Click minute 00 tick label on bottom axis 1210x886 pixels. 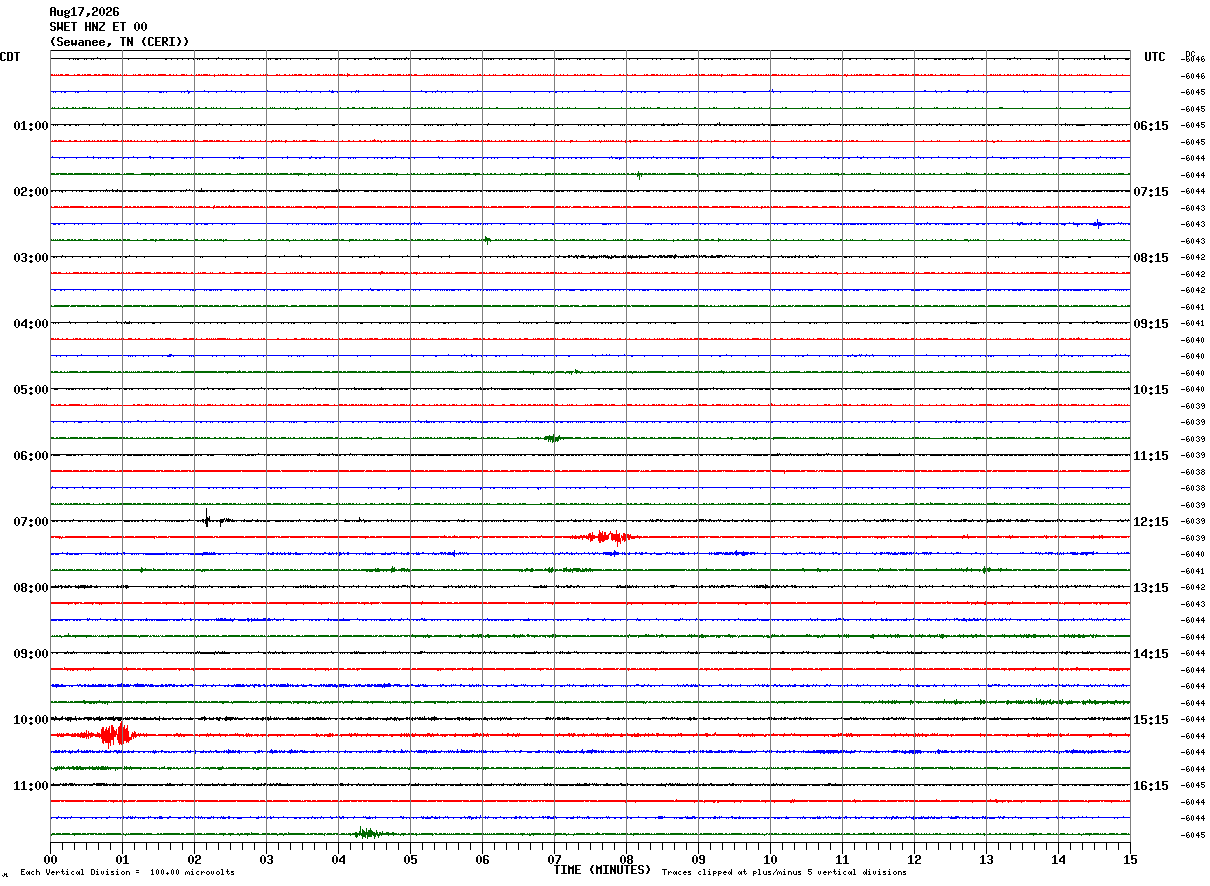pos(50,859)
